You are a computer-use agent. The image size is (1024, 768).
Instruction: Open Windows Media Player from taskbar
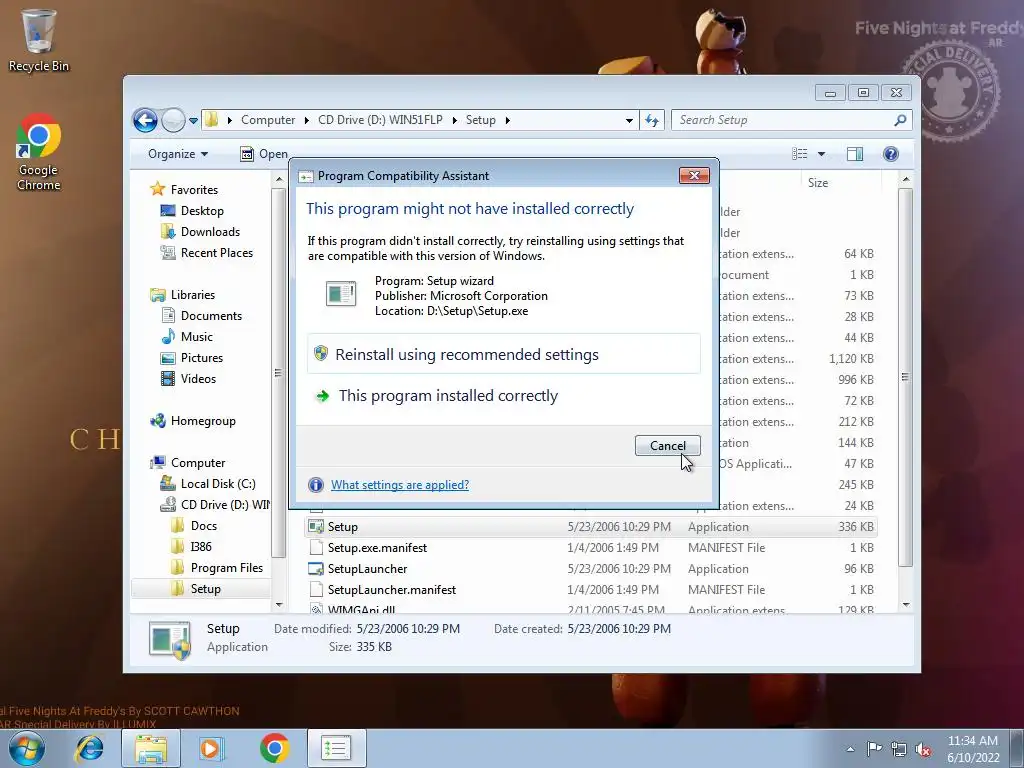pyautogui.click(x=212, y=748)
